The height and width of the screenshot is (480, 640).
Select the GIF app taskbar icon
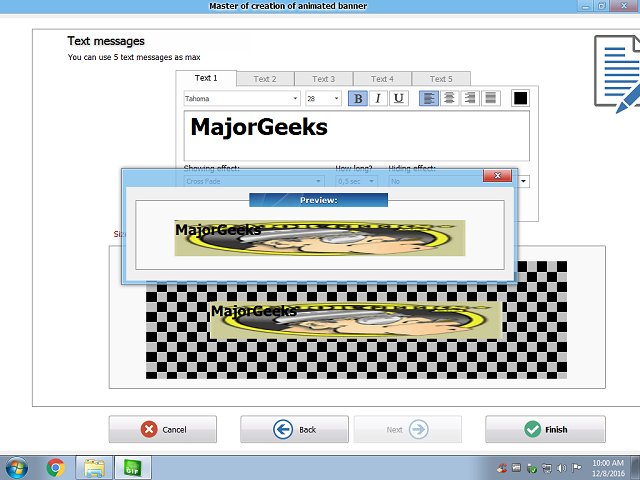133,468
